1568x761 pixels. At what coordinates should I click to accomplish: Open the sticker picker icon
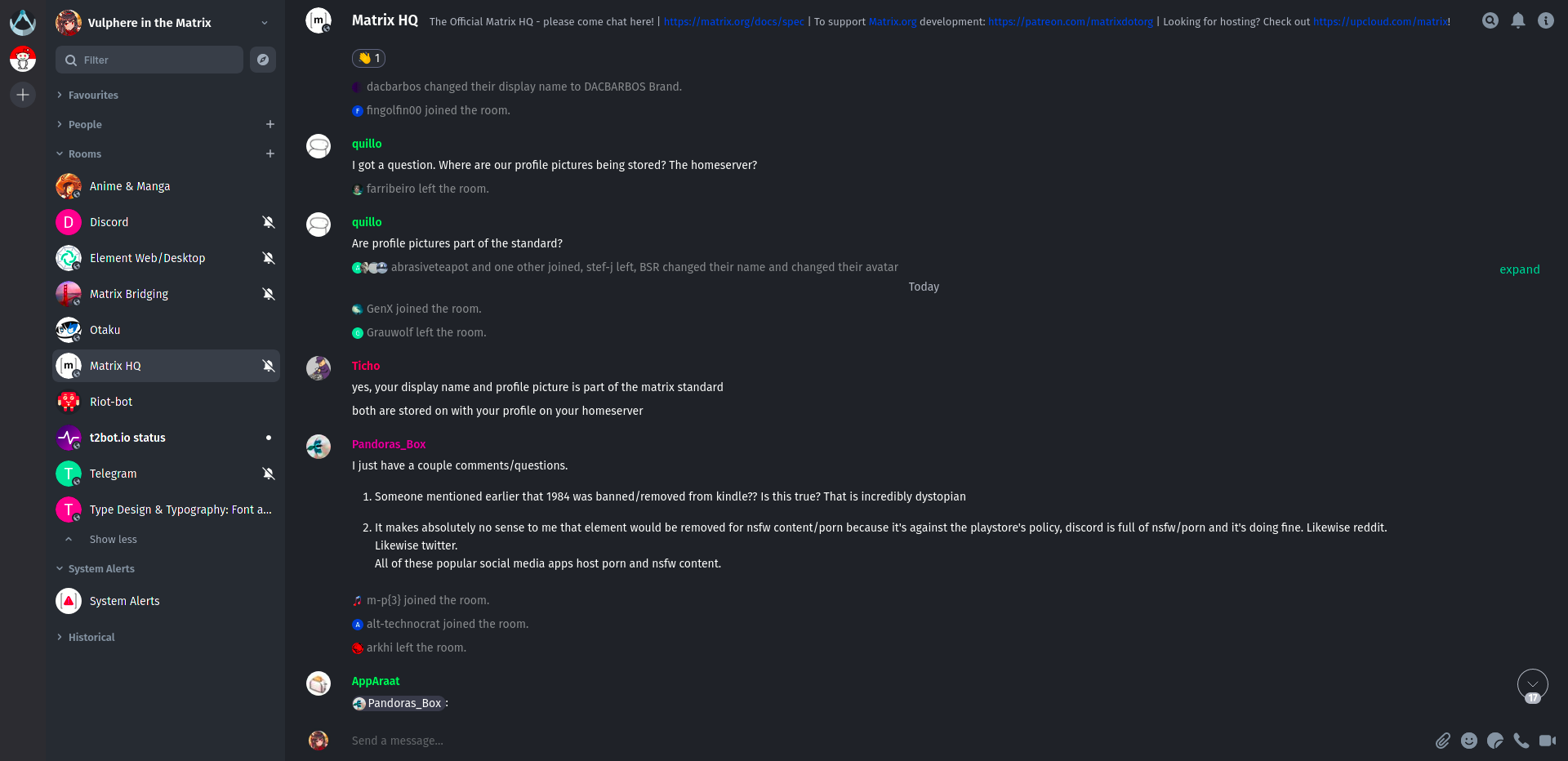coord(1495,741)
